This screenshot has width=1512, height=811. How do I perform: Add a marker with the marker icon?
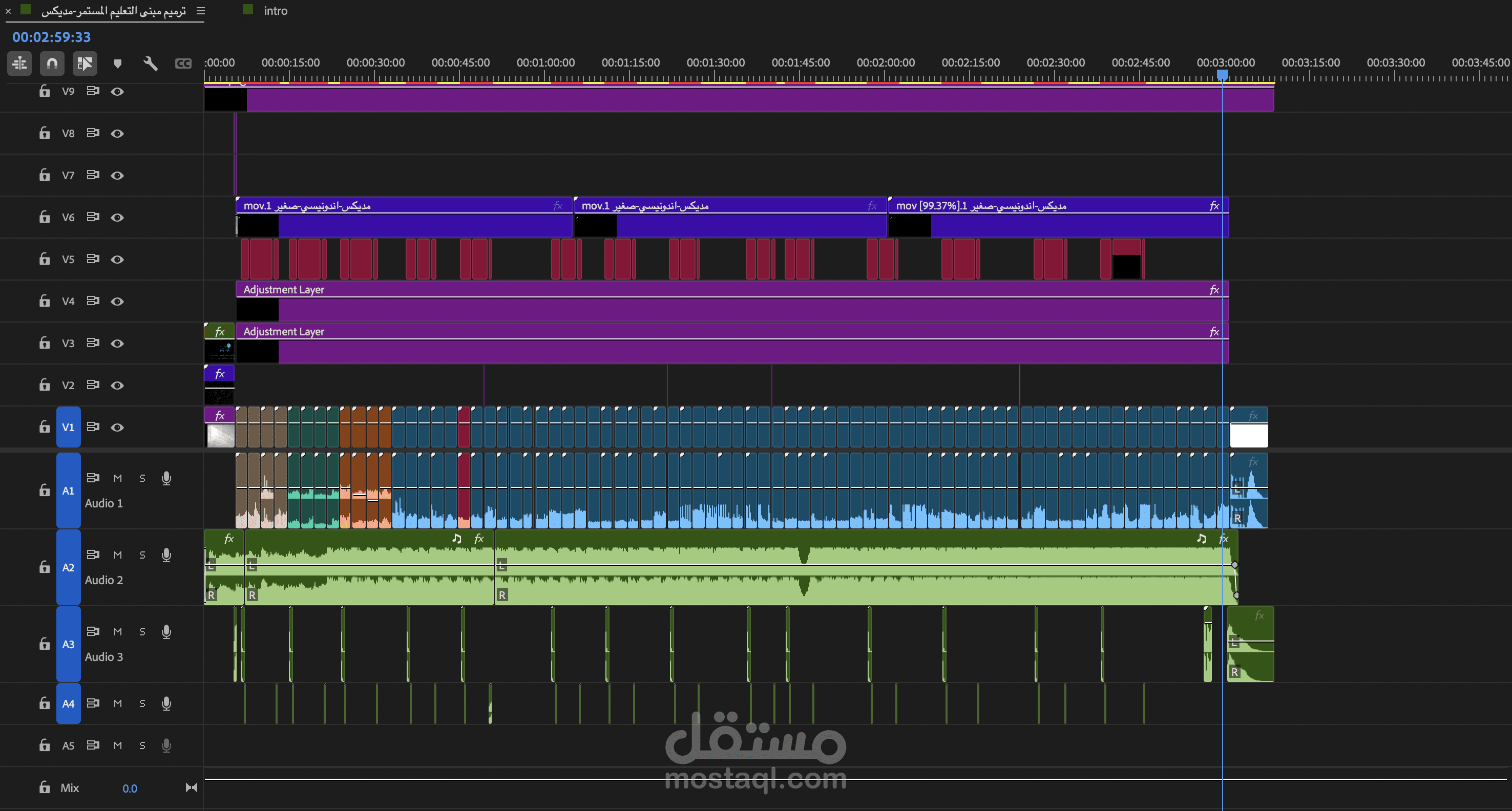click(117, 63)
